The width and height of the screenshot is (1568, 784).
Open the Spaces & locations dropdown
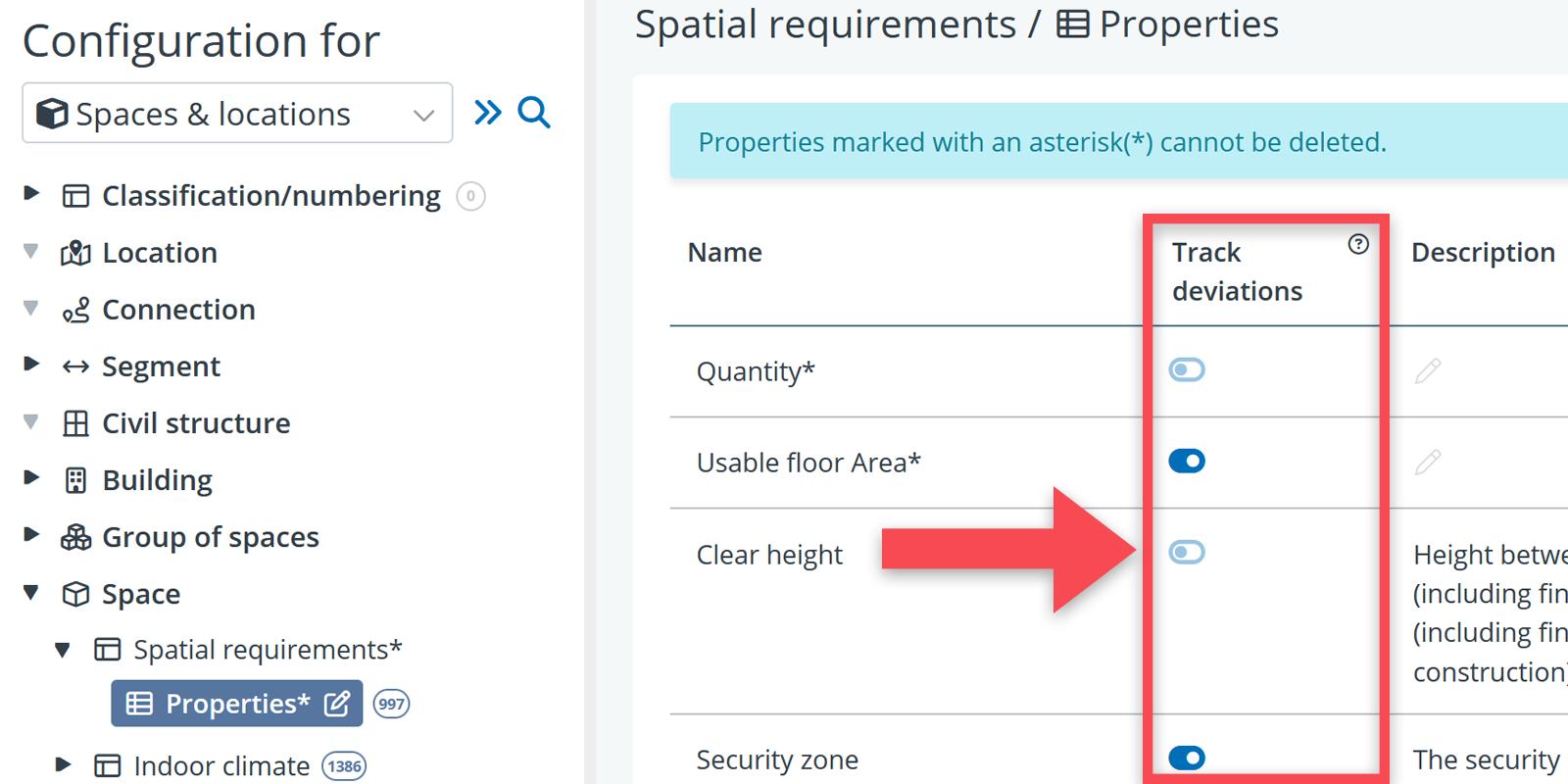[237, 114]
